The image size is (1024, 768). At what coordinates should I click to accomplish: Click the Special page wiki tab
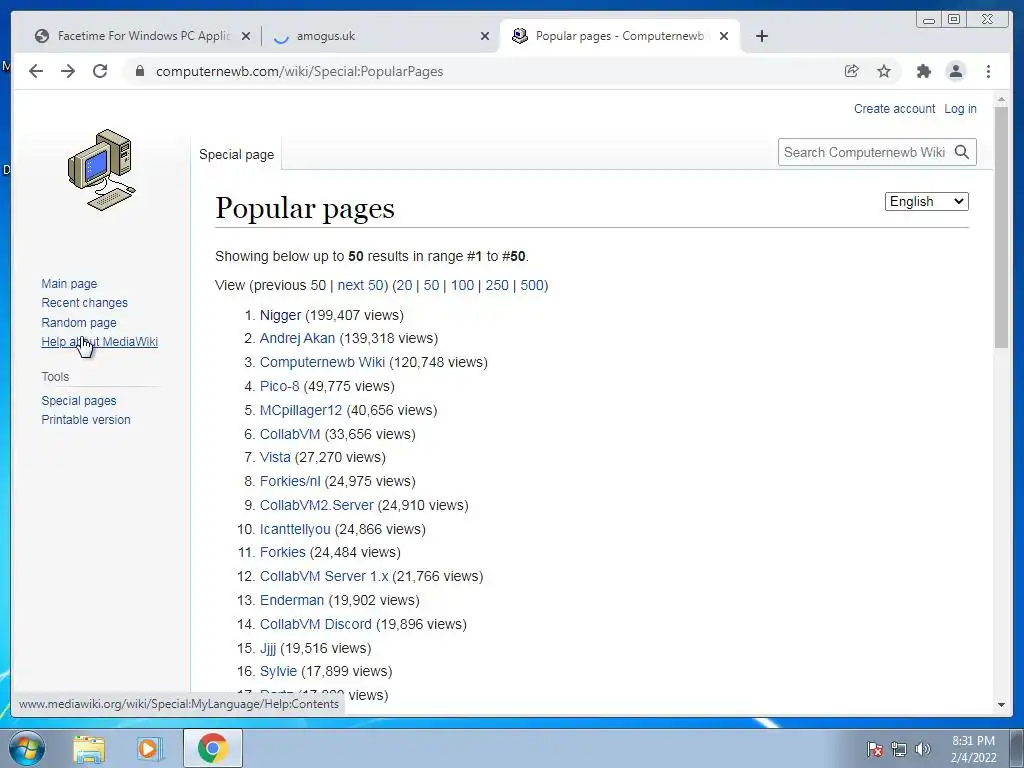point(236,155)
